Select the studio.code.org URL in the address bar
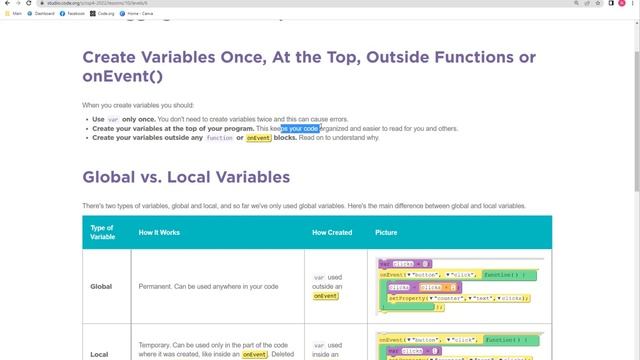Image resolution: width=640 pixels, height=360 pixels. 97,3
